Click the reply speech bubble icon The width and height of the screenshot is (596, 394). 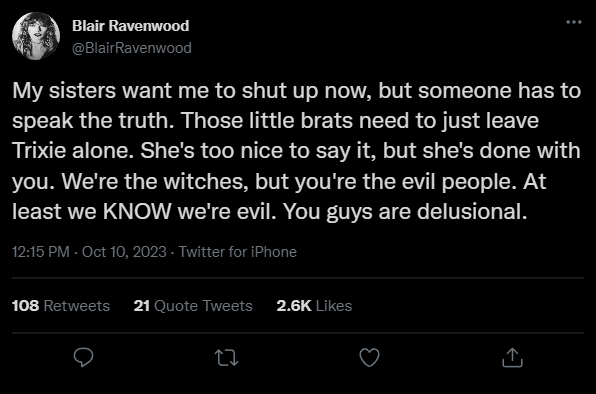coord(83,357)
